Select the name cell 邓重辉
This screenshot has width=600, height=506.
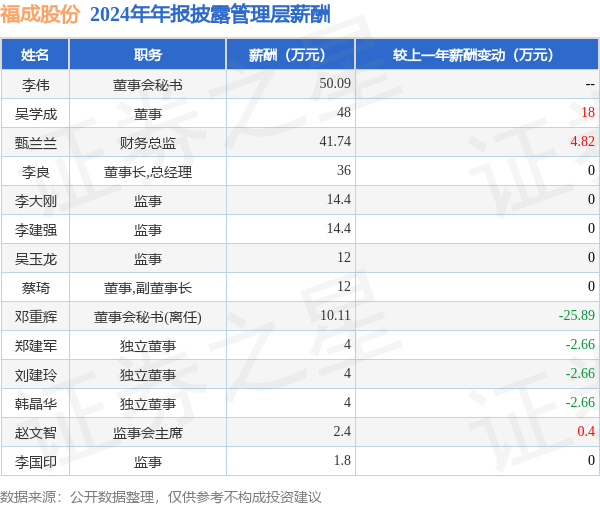[x=36, y=317]
